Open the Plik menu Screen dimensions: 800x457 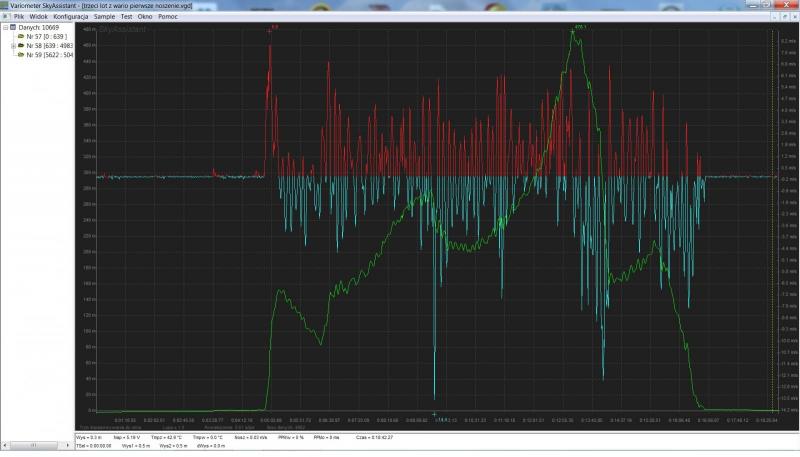(18, 17)
